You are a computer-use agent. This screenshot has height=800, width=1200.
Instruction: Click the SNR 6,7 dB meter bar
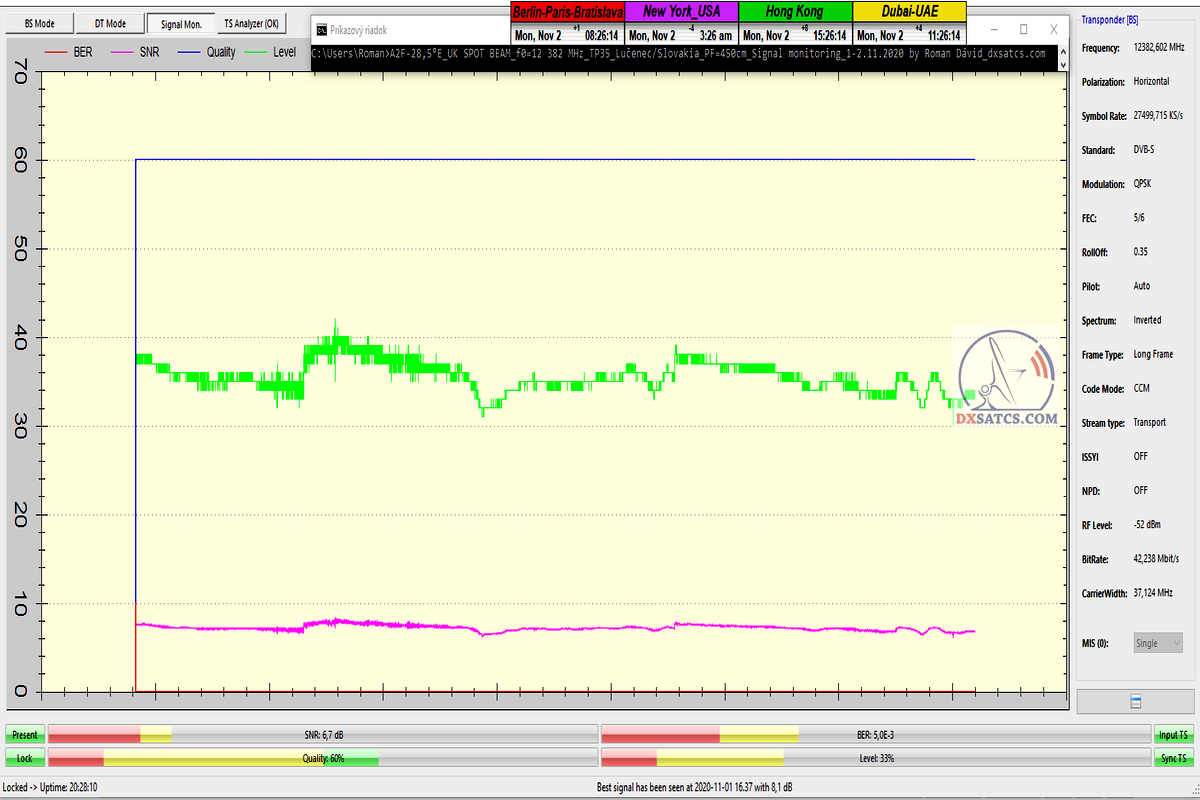(322, 734)
